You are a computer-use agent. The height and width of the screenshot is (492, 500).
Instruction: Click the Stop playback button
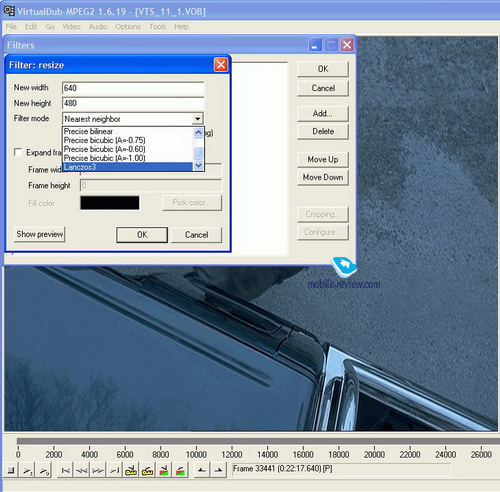(x=11, y=470)
